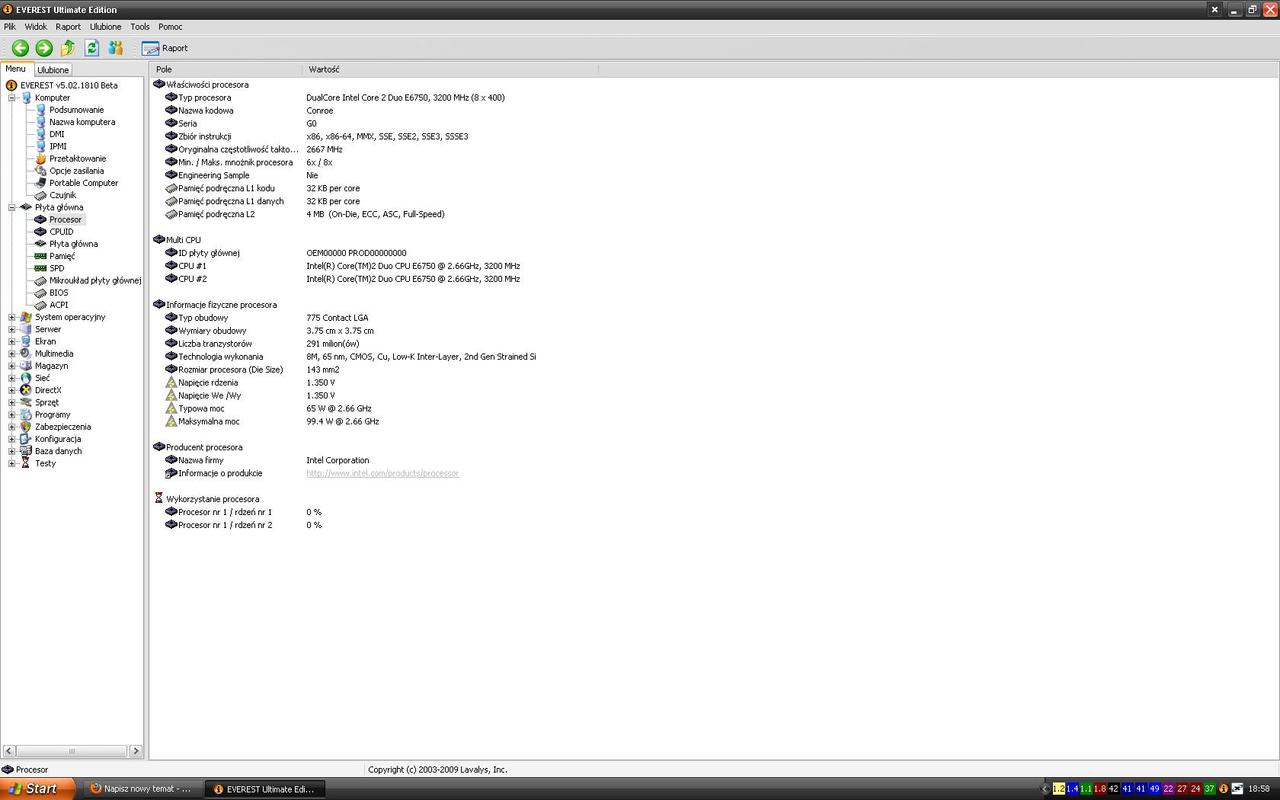This screenshot has height=800, width=1280.
Task: Expand the Ekran tree node
Action: coord(12,341)
